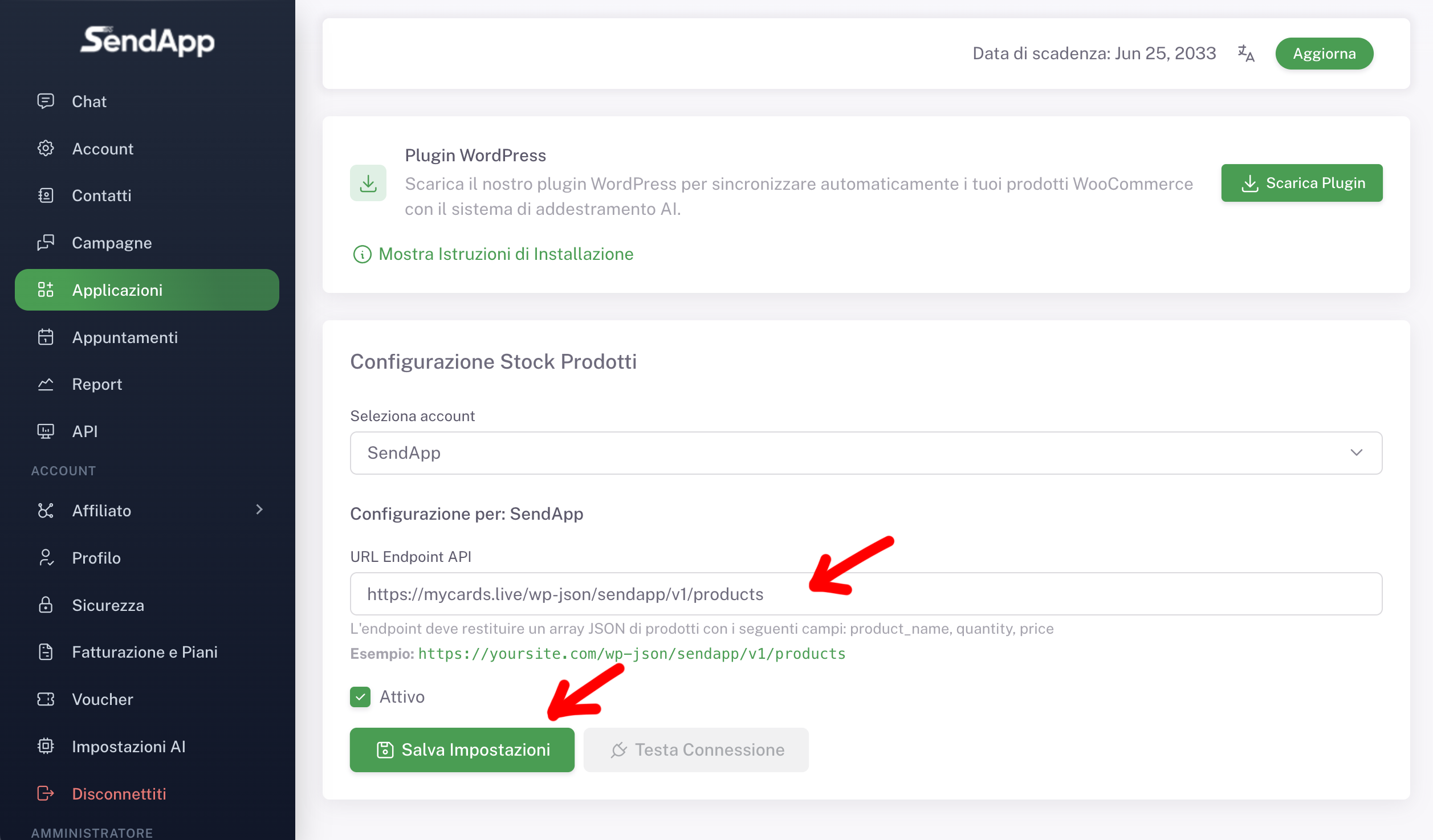
Task: Click the Sicurezza lock icon
Action: tap(46, 605)
